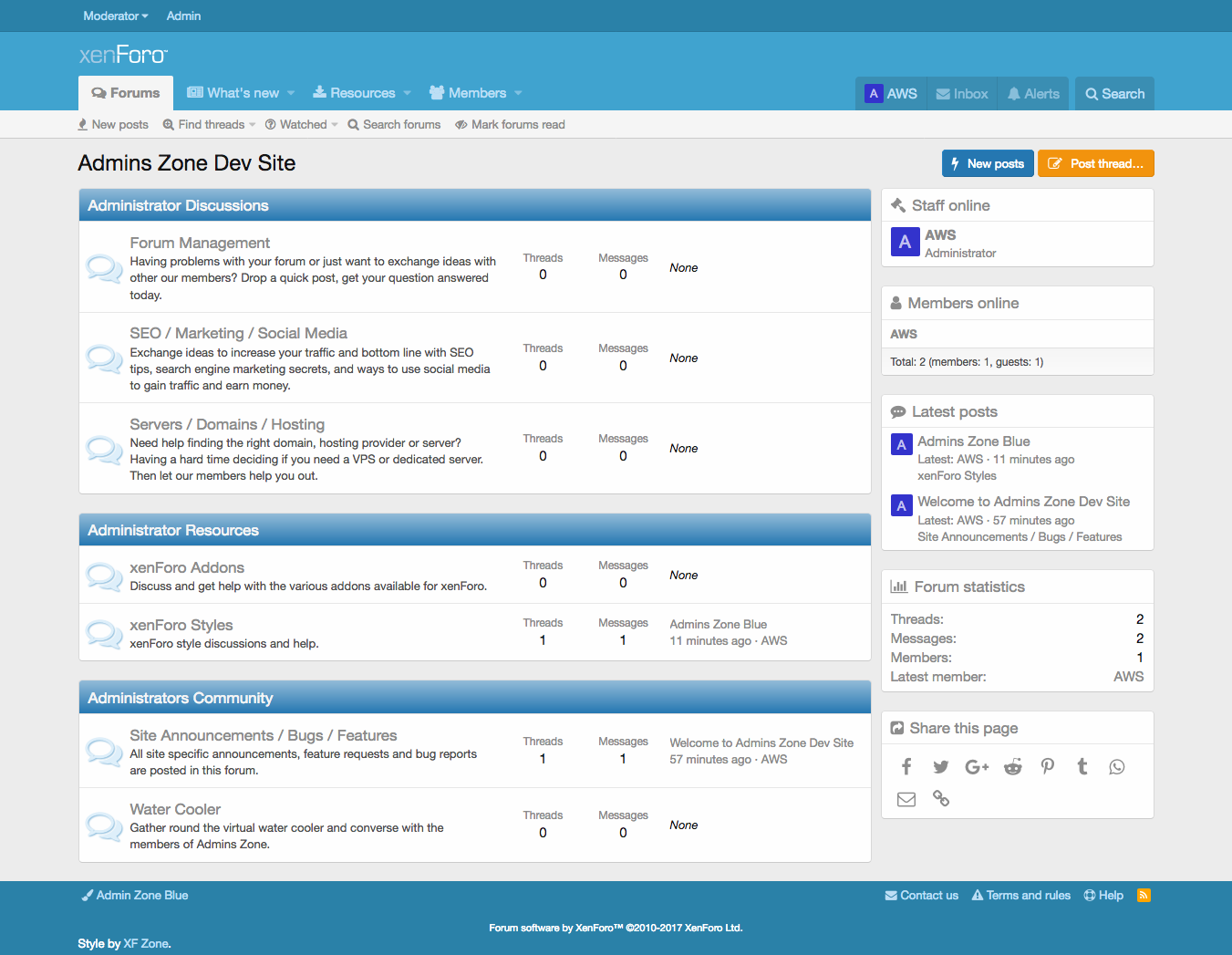Copy page link chain icon
Viewport: 1232px width, 955px height.
[941, 799]
